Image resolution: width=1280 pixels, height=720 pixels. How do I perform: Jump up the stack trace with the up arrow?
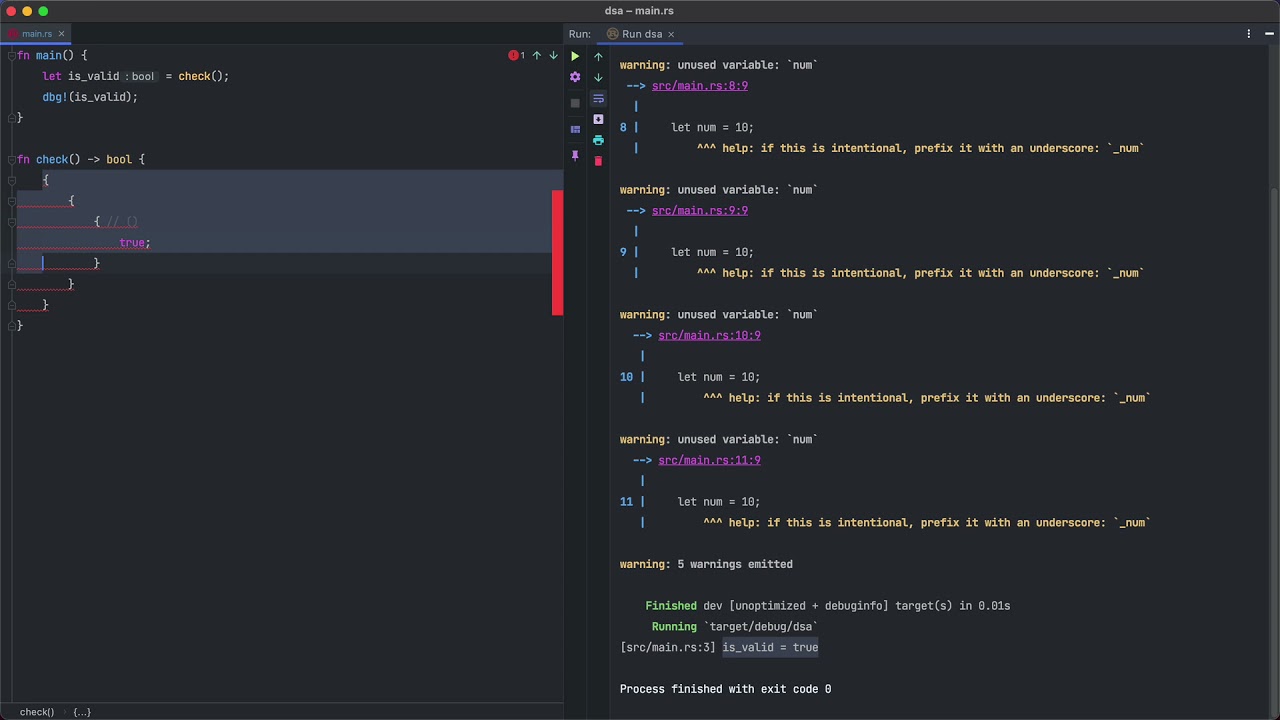(x=598, y=56)
